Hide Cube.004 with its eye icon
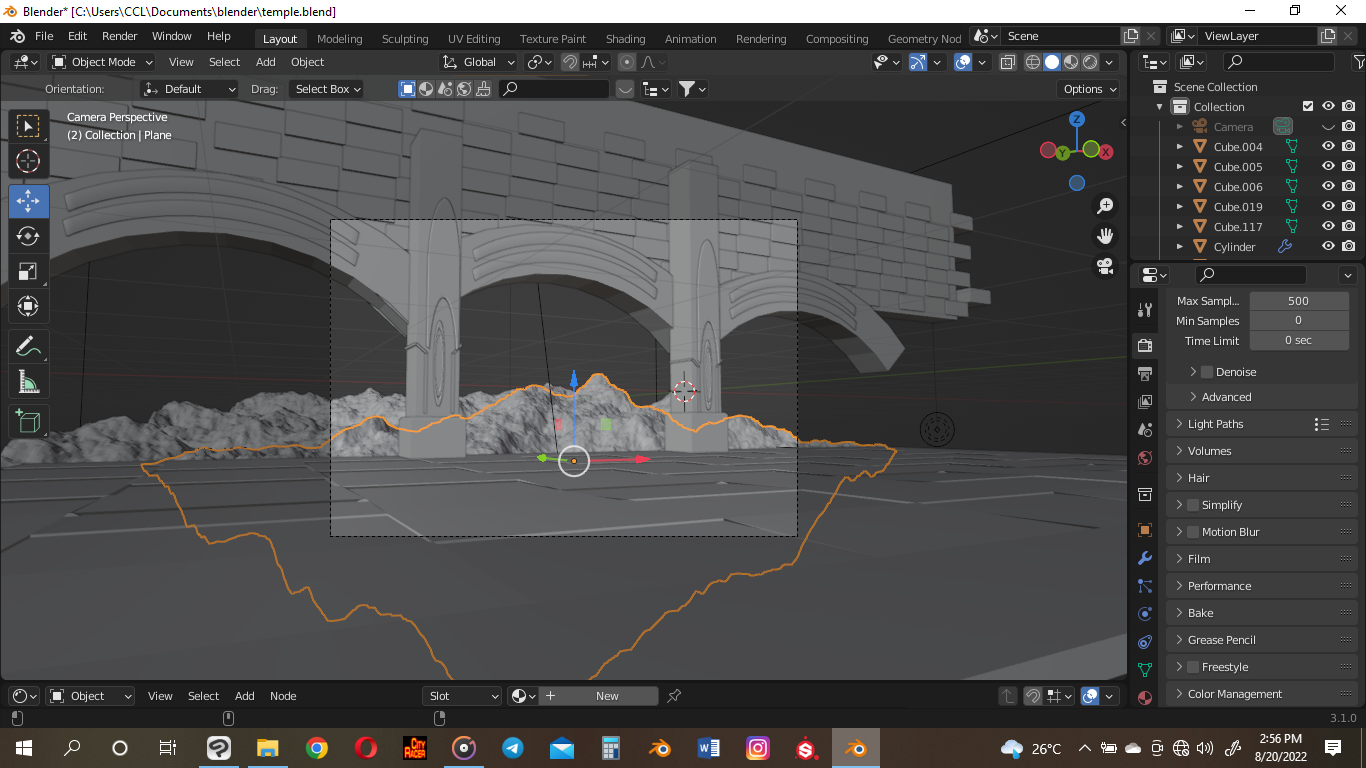This screenshot has height=768, width=1366. 1328,146
